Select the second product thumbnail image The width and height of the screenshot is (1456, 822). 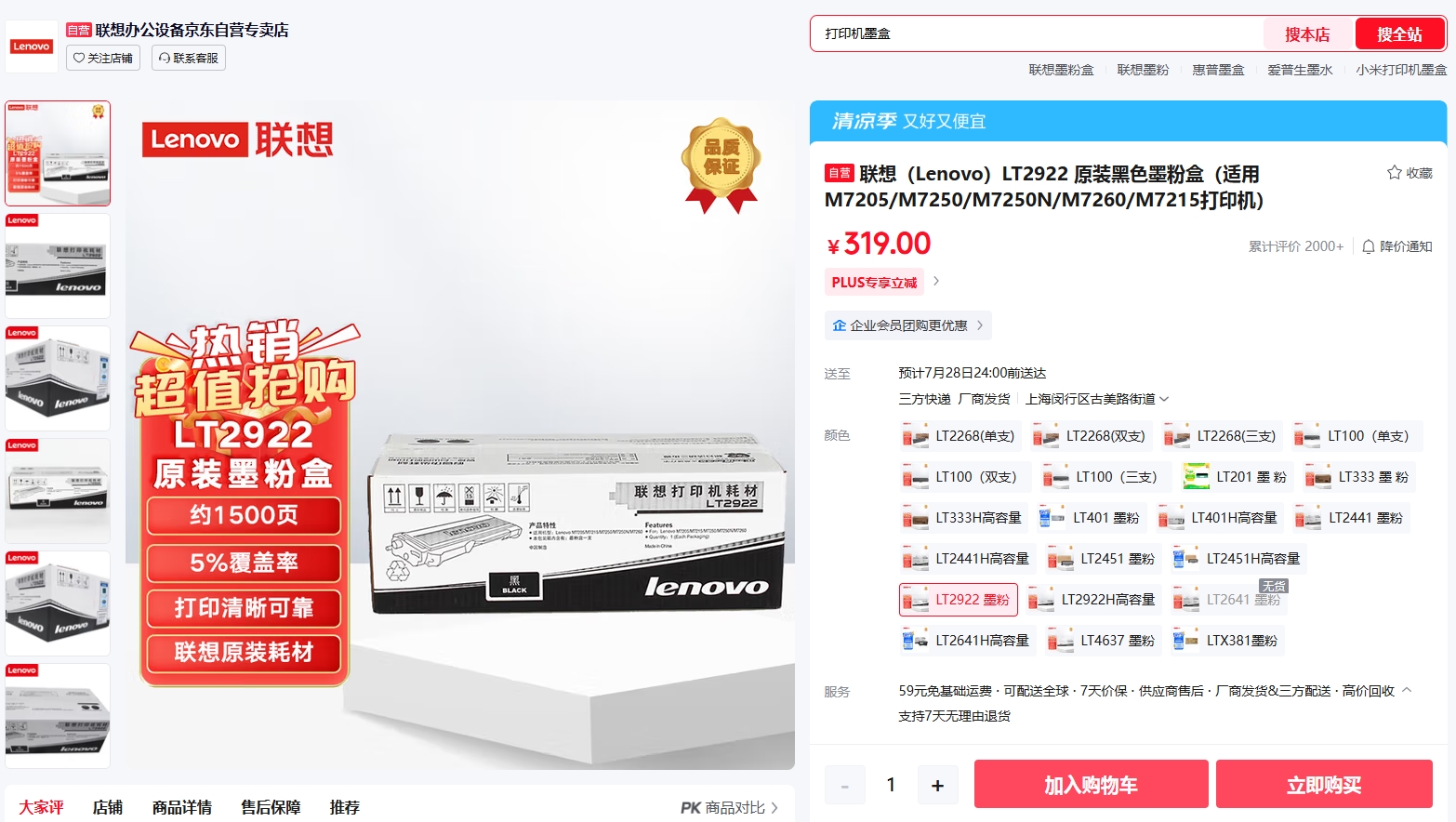[x=58, y=266]
